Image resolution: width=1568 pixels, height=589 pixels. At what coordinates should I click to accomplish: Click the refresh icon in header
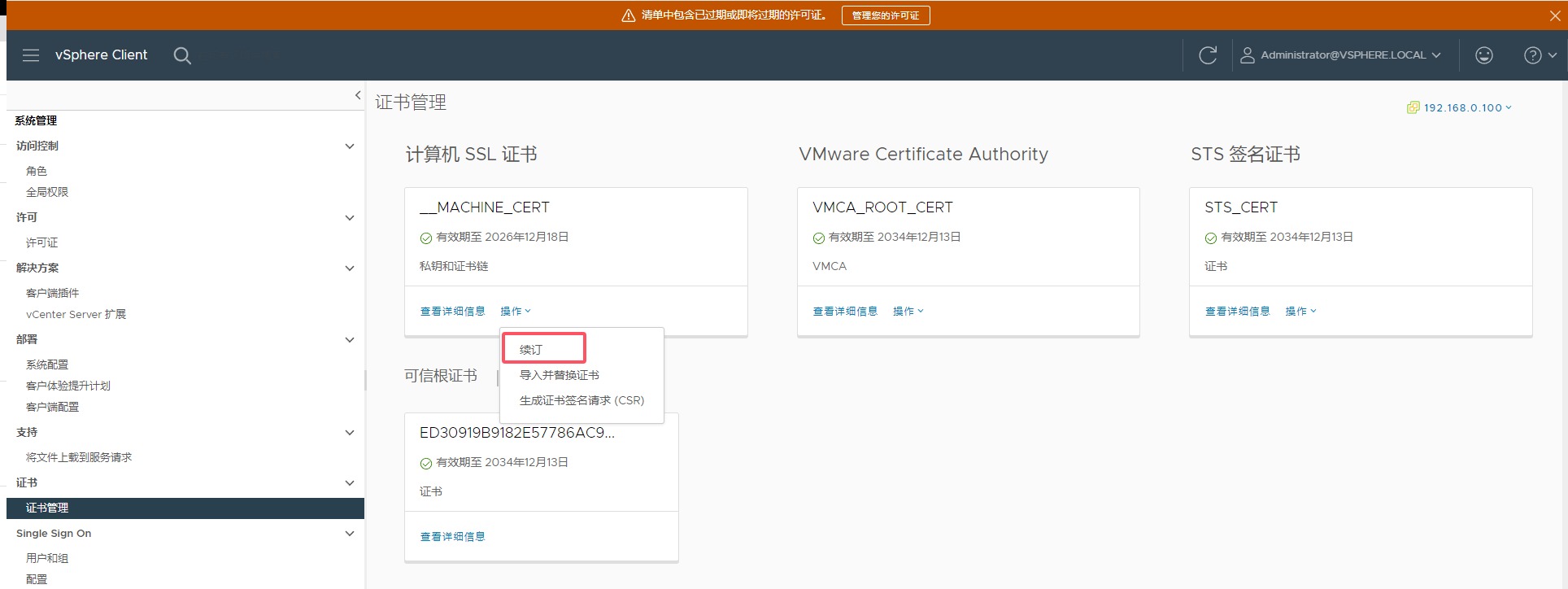point(1208,55)
